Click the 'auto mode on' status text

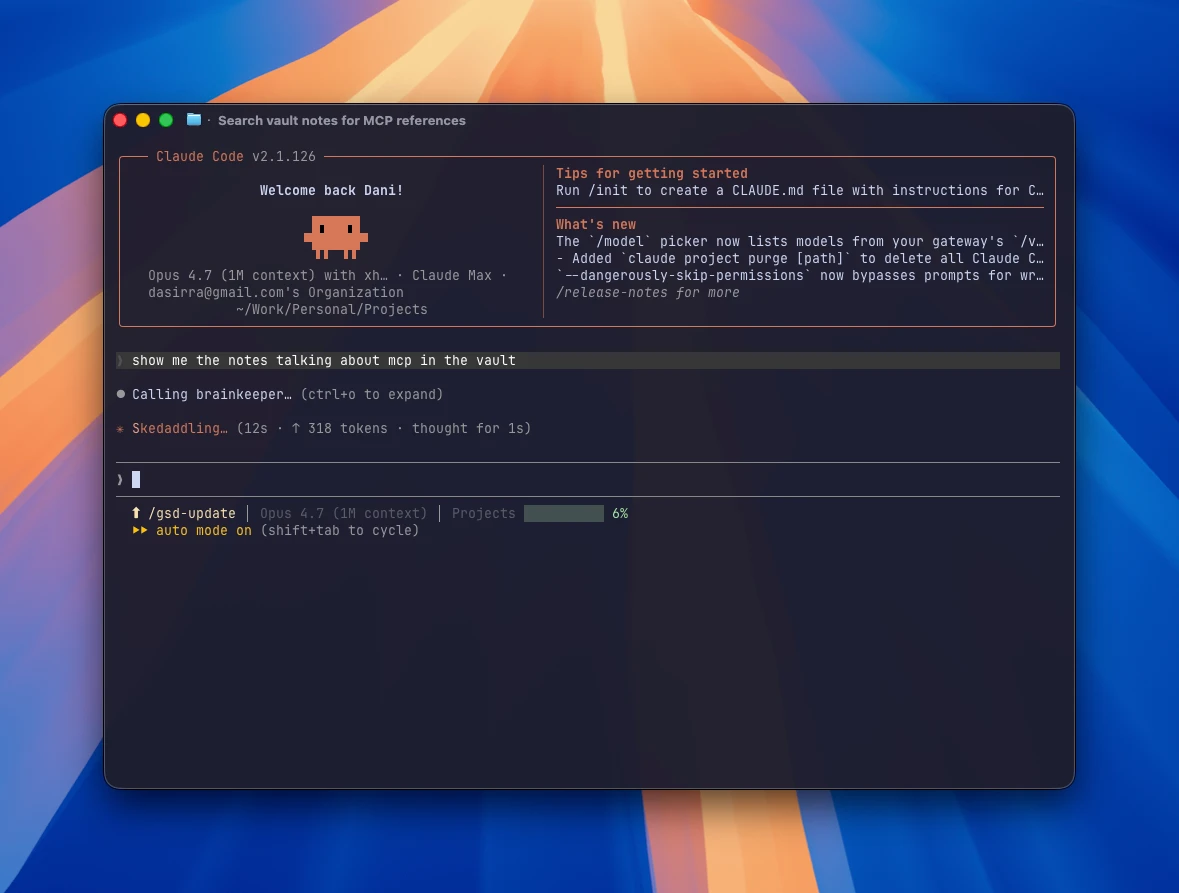pos(204,530)
